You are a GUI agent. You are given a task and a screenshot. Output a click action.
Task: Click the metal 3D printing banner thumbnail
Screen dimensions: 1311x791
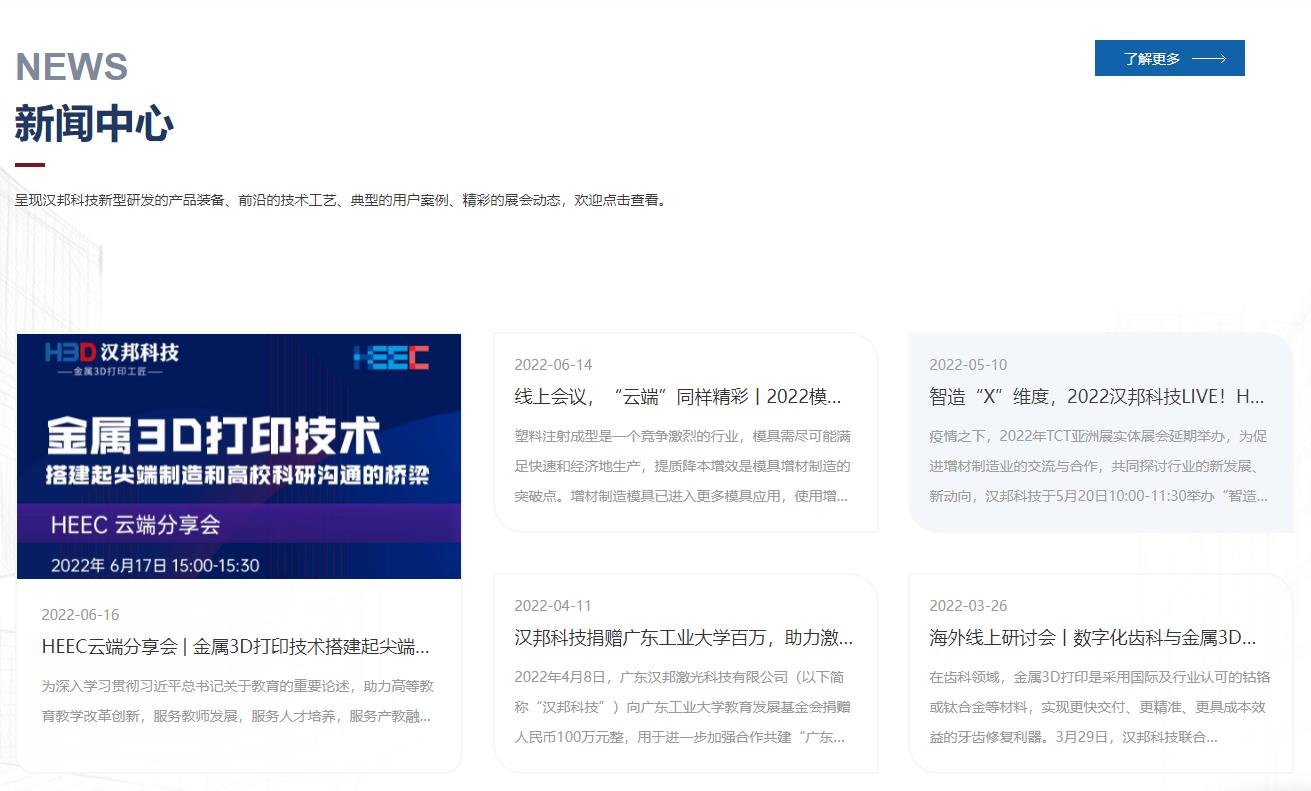(x=238, y=456)
